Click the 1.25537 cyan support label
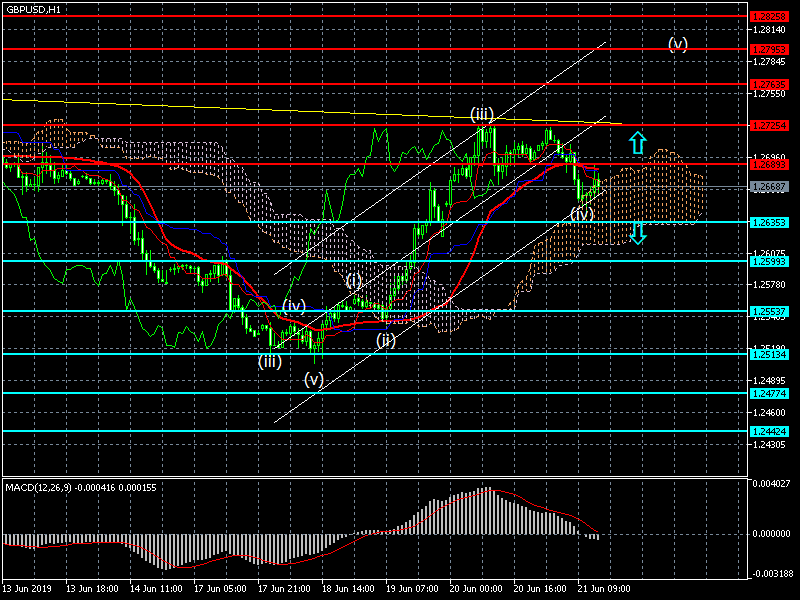Screen dimensions: 800x600 coord(769,311)
